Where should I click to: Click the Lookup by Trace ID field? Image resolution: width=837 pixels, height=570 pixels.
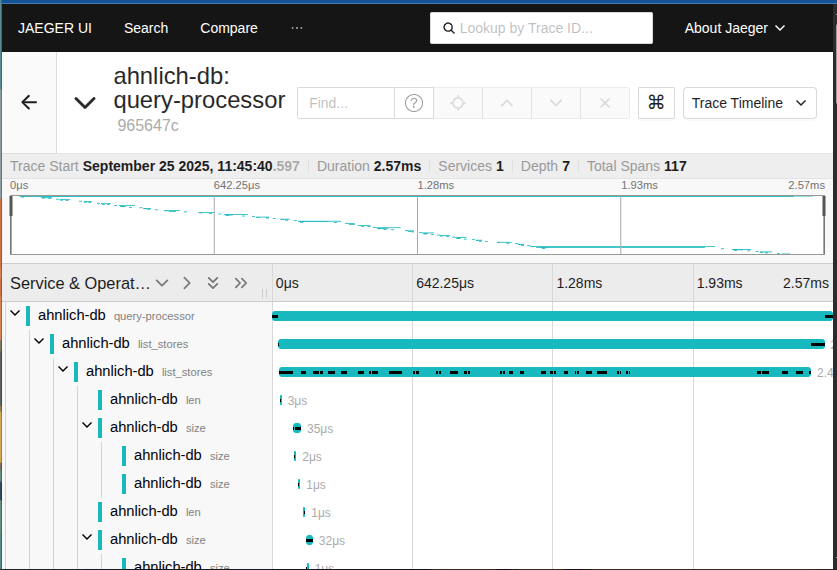tap(541, 28)
